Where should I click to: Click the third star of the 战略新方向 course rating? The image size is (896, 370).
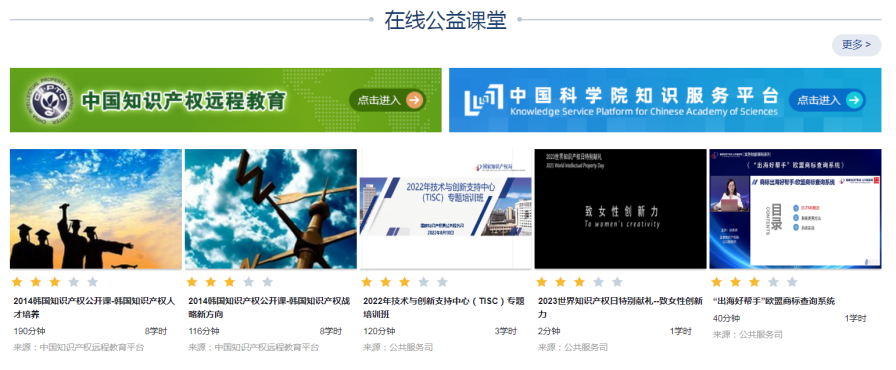[x=230, y=282]
